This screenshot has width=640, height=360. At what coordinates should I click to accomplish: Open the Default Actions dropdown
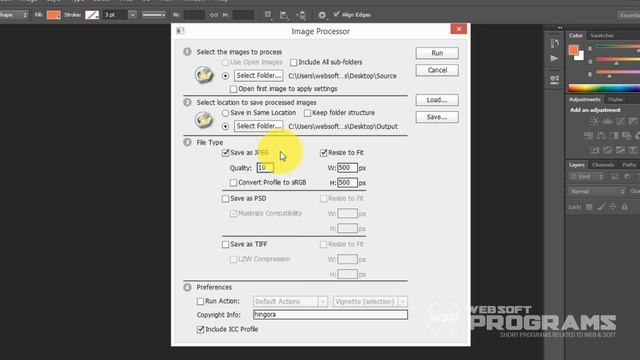[x=290, y=302]
